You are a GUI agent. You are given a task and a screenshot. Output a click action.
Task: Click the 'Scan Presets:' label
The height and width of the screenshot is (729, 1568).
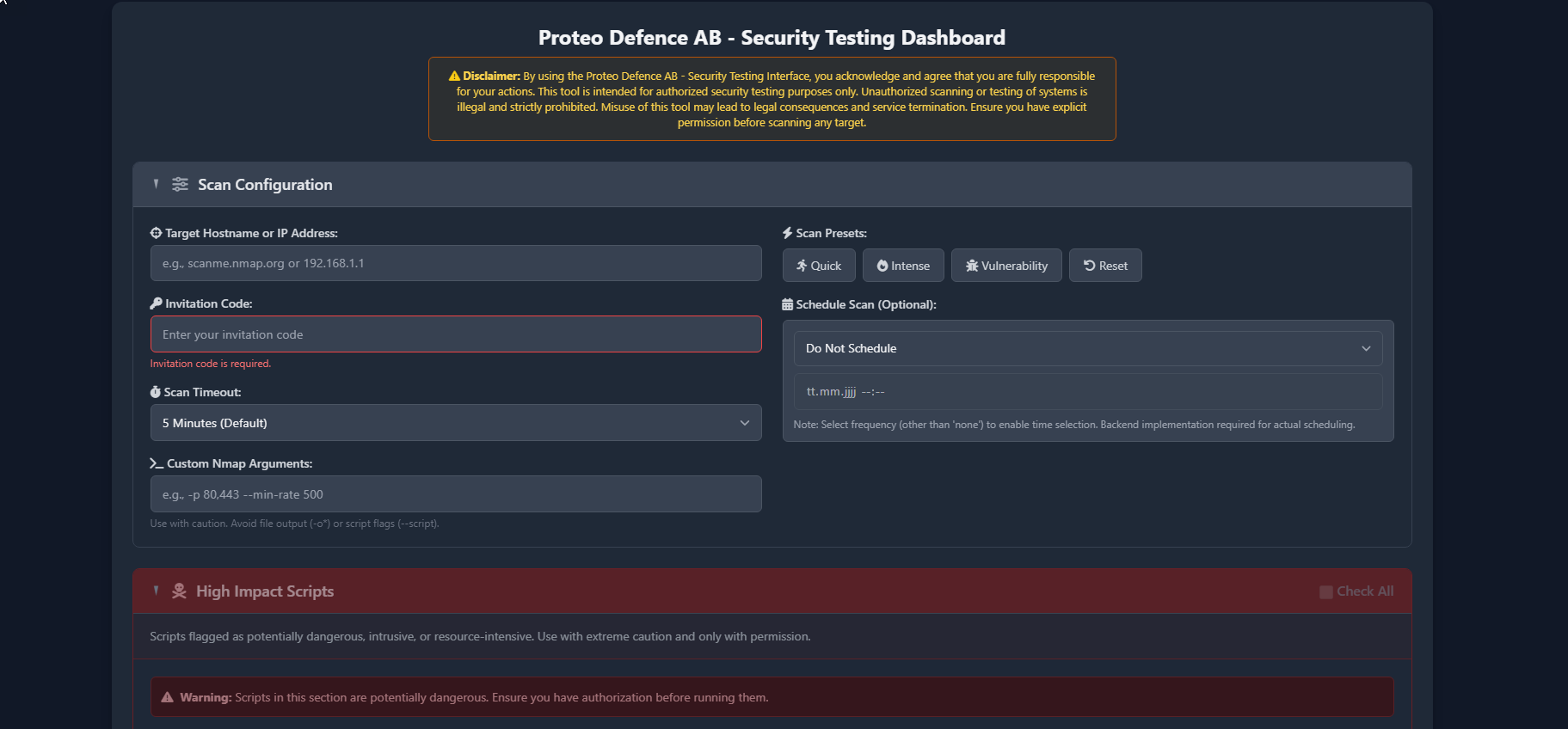coord(831,233)
